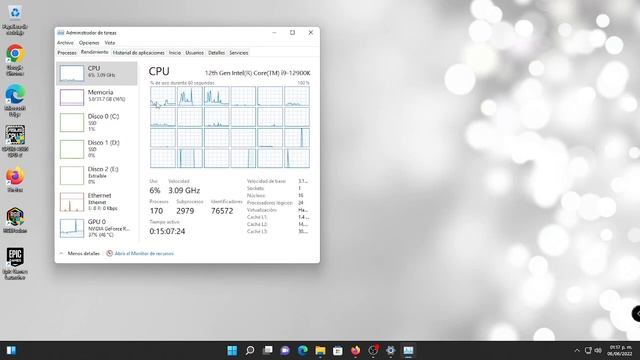The height and width of the screenshot is (360, 640).
Task: Switch to the Usuarios tab
Action: [x=194, y=53]
